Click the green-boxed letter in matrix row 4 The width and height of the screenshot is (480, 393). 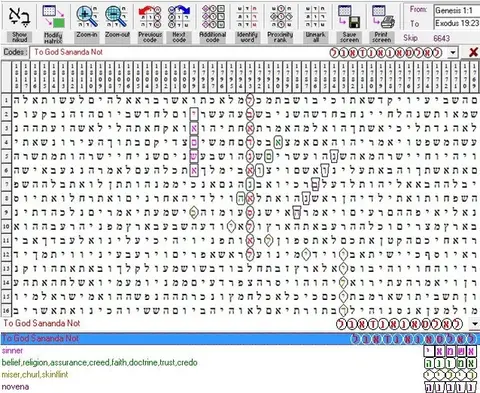(x=278, y=142)
